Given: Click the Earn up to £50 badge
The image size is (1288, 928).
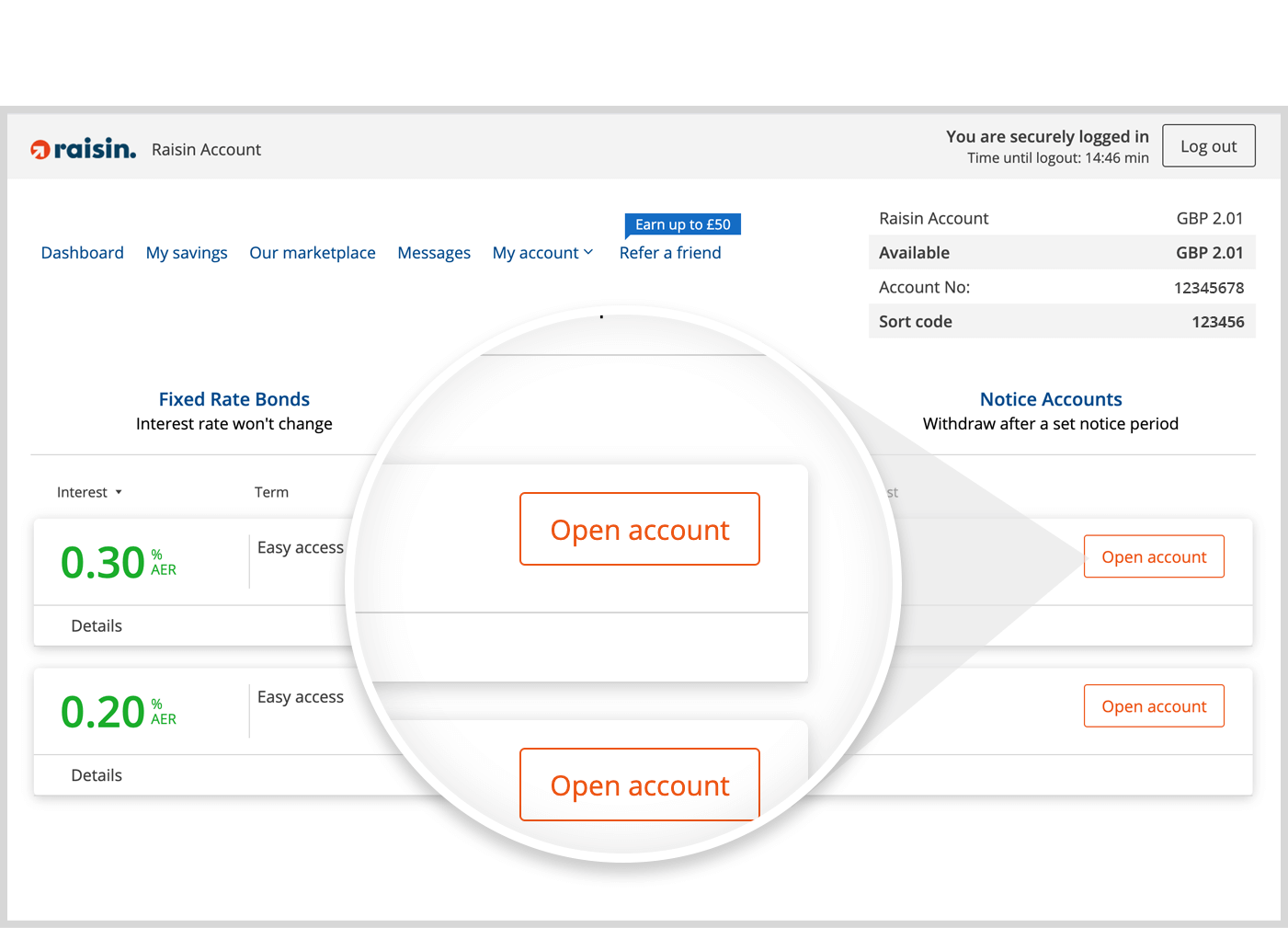Looking at the screenshot, I should pyautogui.click(x=682, y=224).
